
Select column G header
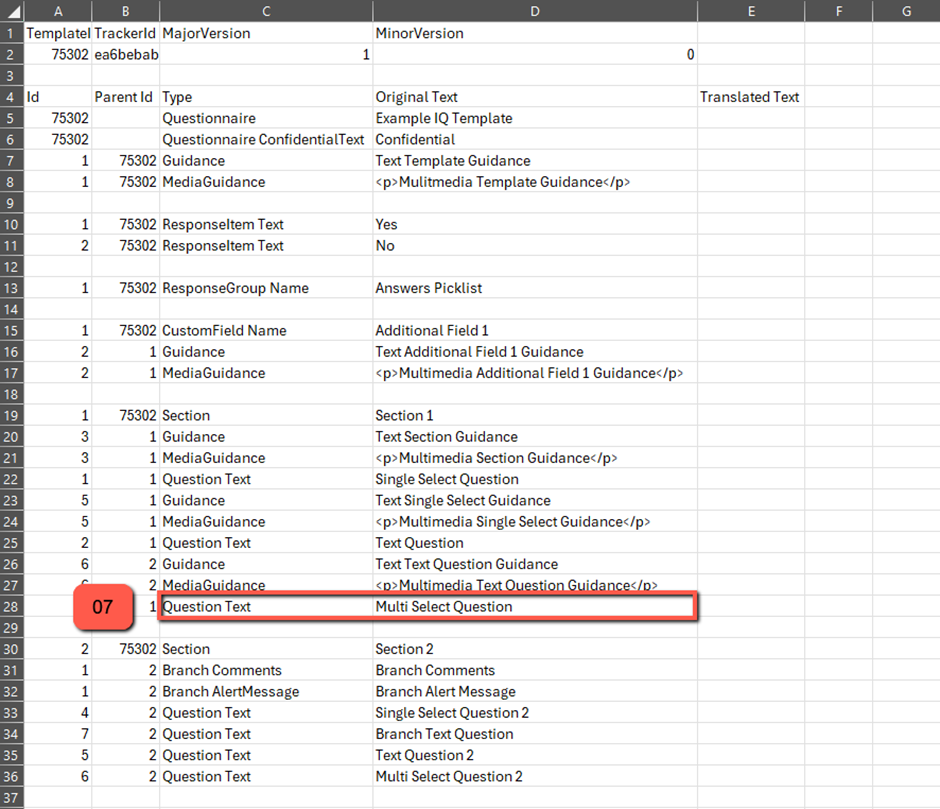tap(905, 11)
